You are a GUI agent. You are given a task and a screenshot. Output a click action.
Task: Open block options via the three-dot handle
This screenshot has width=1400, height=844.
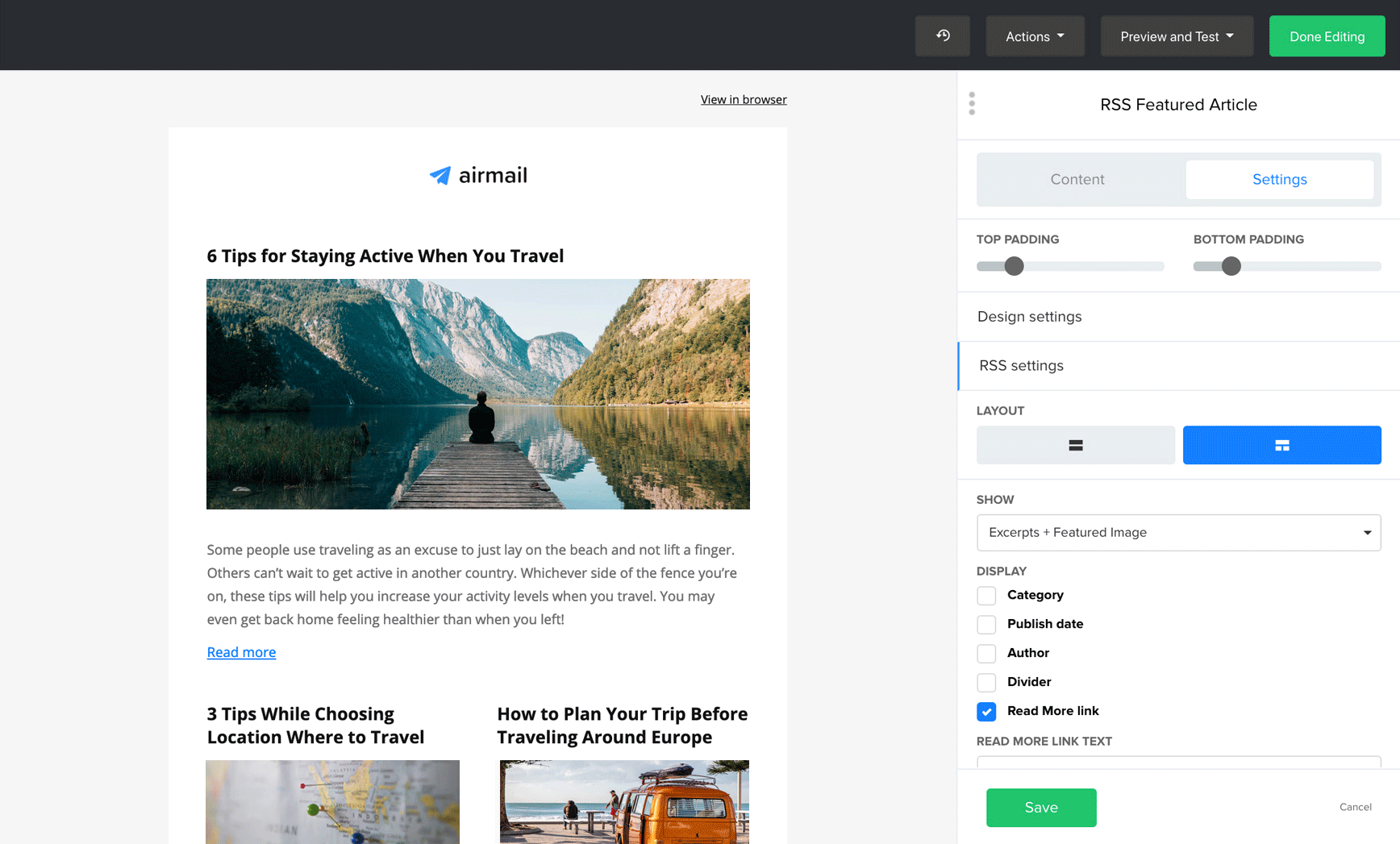tap(972, 103)
